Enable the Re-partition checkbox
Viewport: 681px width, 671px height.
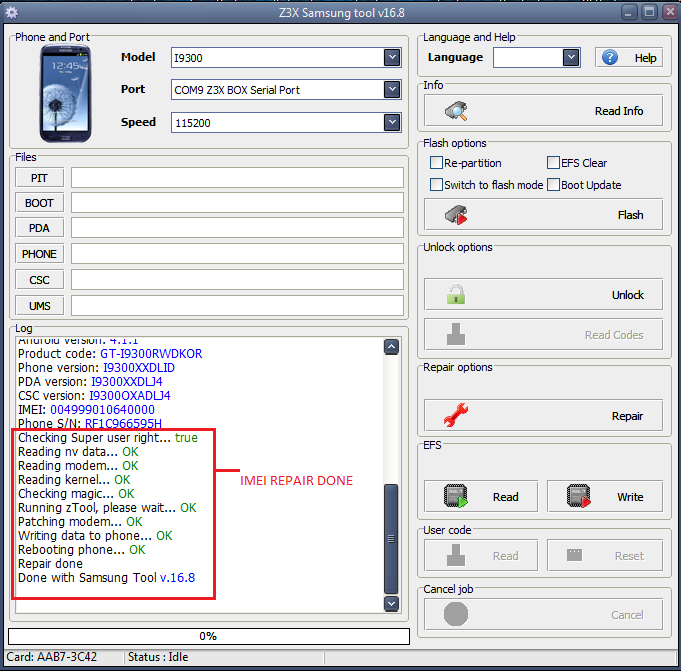pyautogui.click(x=436, y=162)
